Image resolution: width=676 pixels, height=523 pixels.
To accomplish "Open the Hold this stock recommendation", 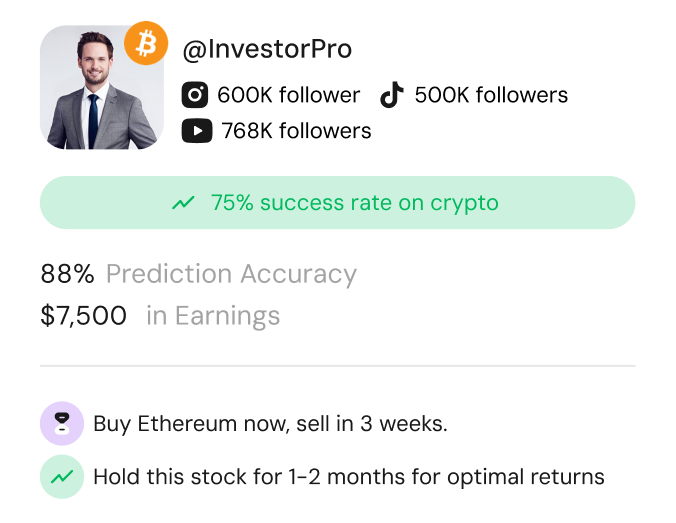I will [x=348, y=477].
